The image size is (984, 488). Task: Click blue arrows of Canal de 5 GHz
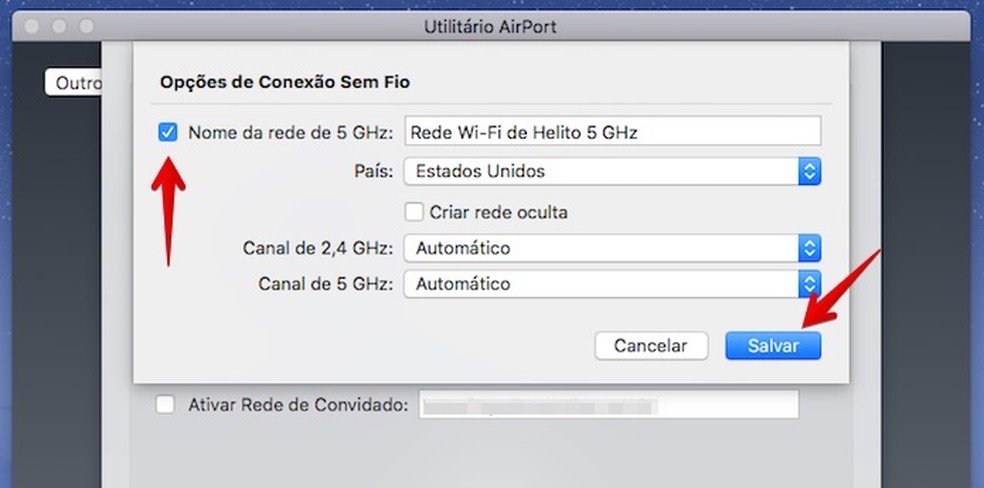(x=810, y=284)
